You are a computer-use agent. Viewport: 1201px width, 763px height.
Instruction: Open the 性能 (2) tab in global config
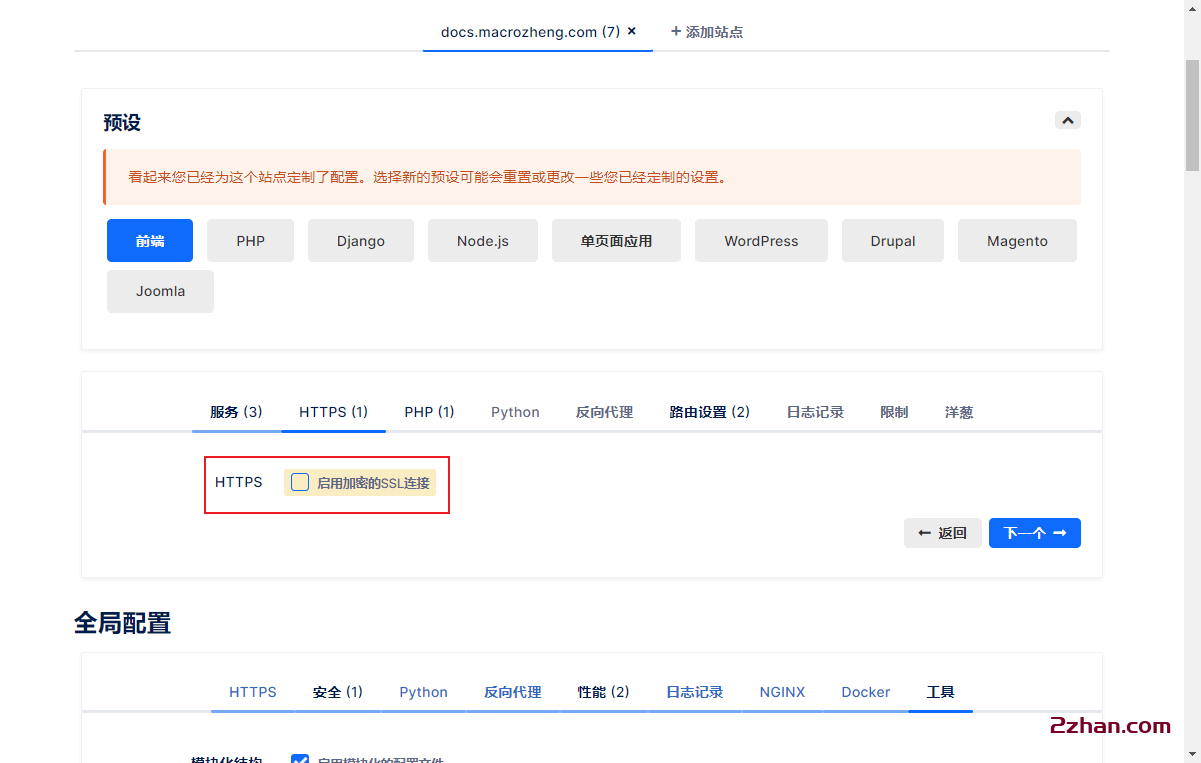(x=603, y=691)
